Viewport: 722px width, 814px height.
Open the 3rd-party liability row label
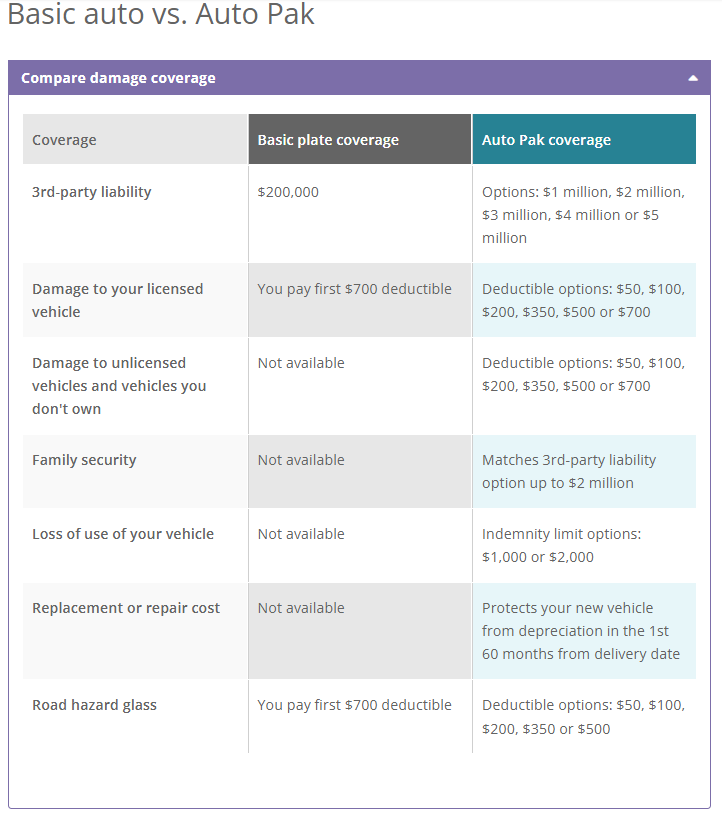pyautogui.click(x=91, y=191)
